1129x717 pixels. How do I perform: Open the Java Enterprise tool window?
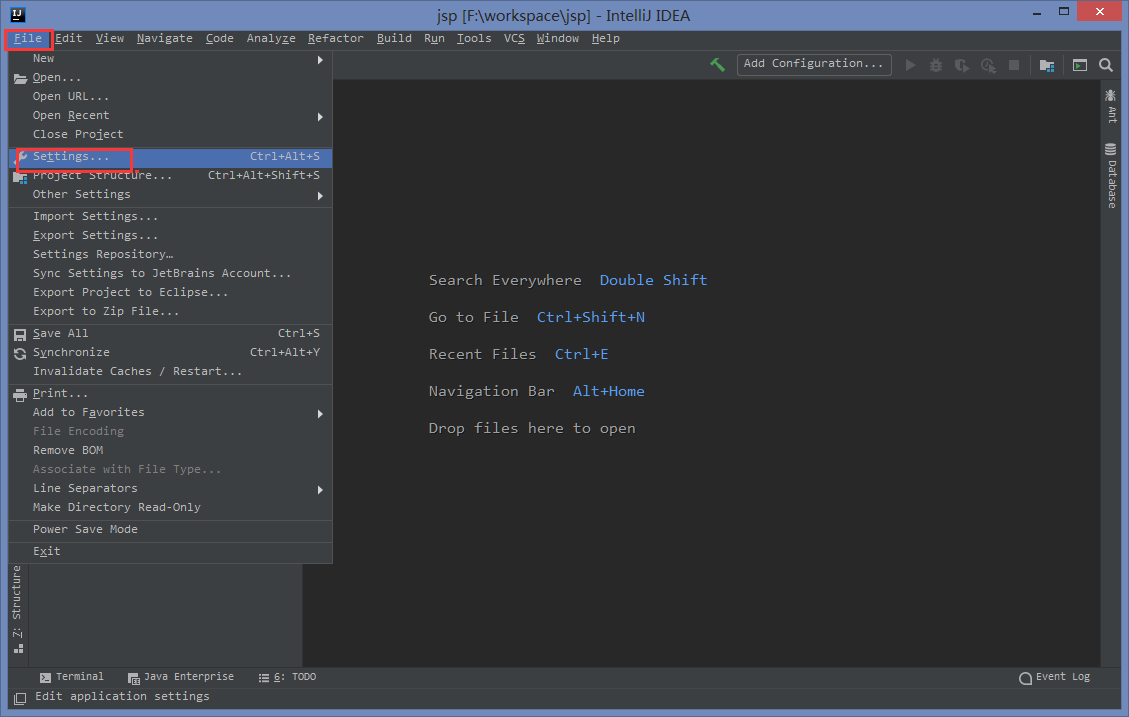click(x=181, y=677)
